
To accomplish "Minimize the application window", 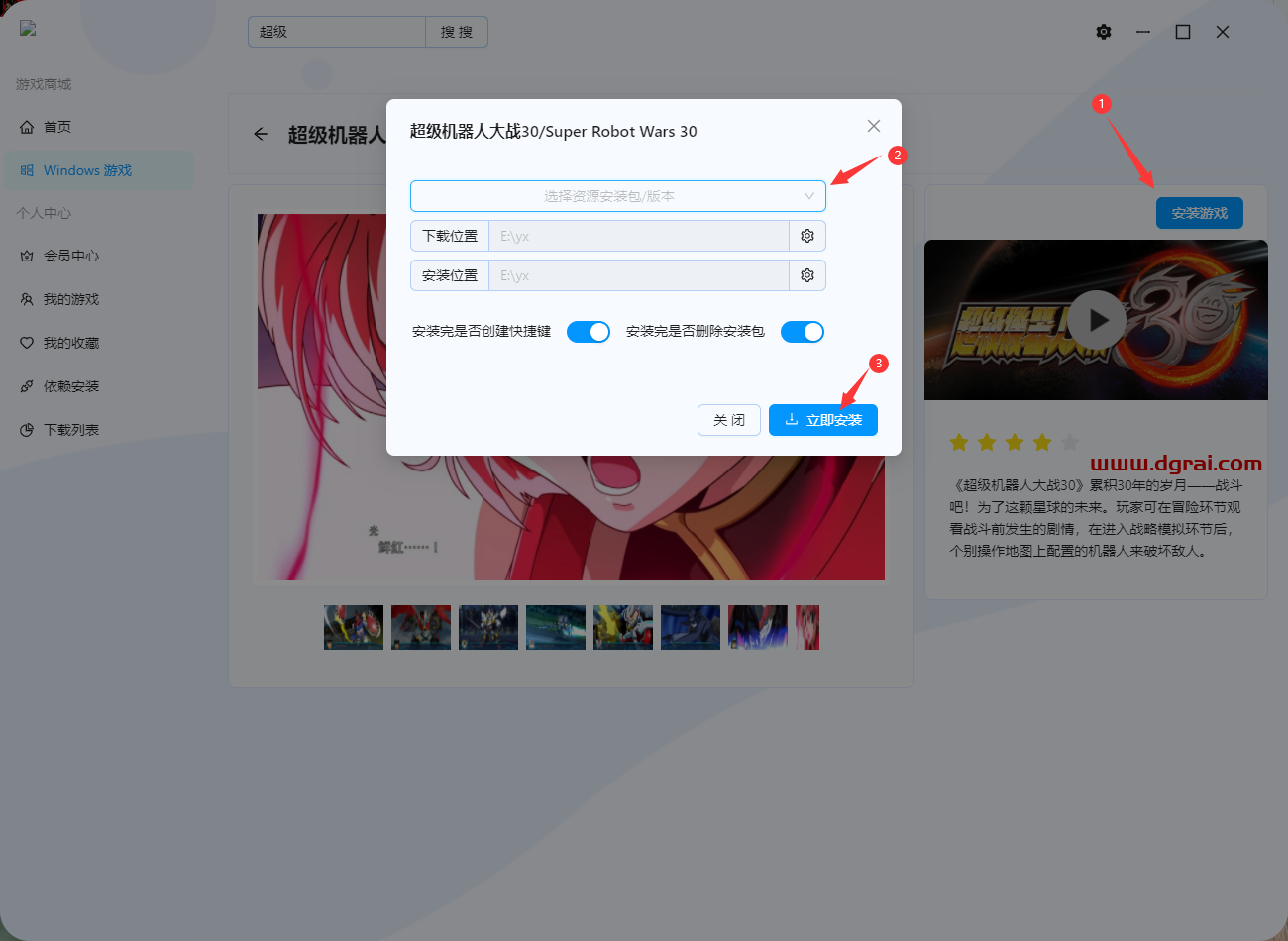I will click(1143, 32).
